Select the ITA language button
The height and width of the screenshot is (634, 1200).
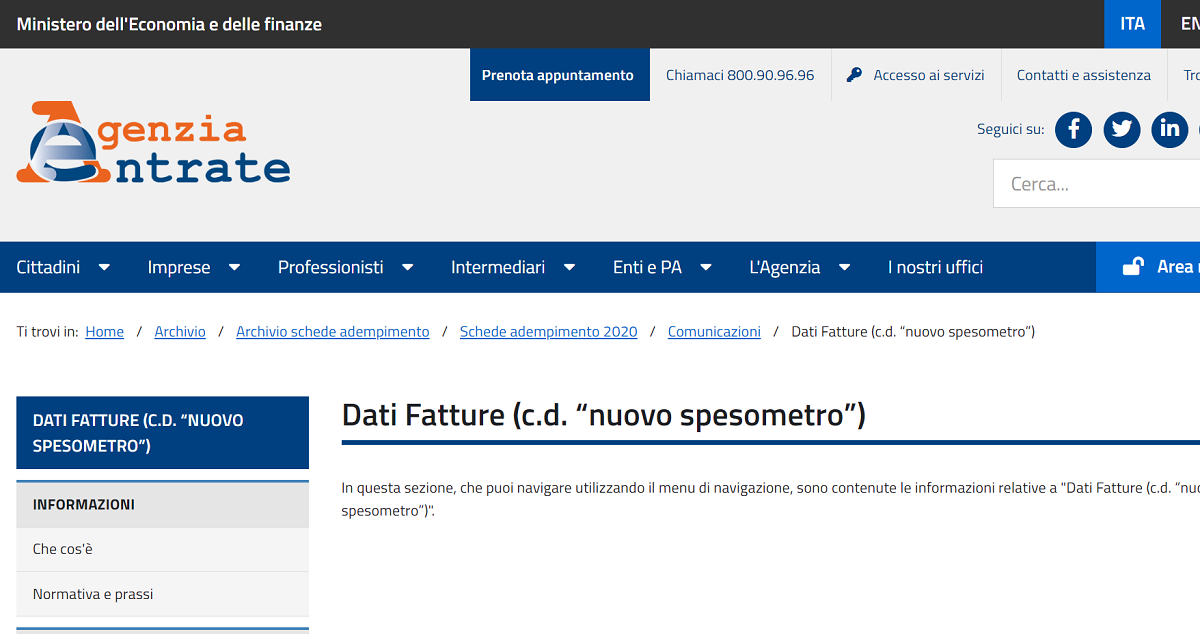coord(1132,24)
